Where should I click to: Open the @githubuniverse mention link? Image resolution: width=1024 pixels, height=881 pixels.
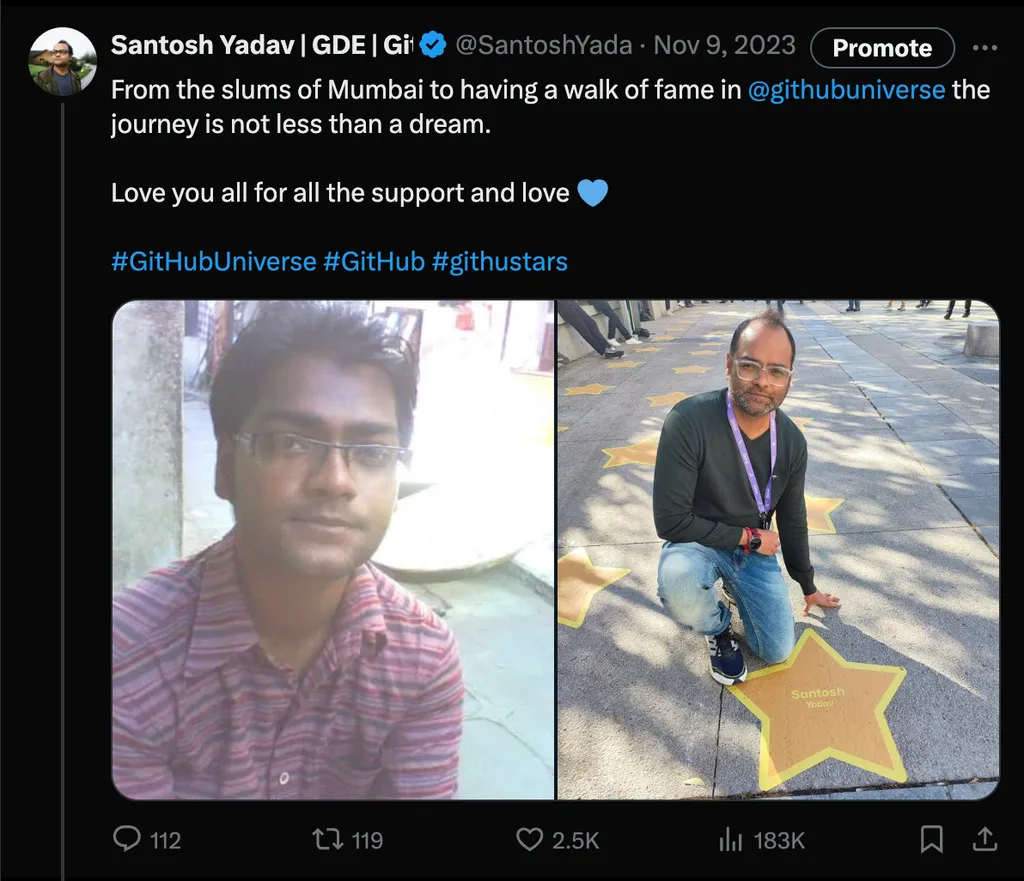pos(846,90)
